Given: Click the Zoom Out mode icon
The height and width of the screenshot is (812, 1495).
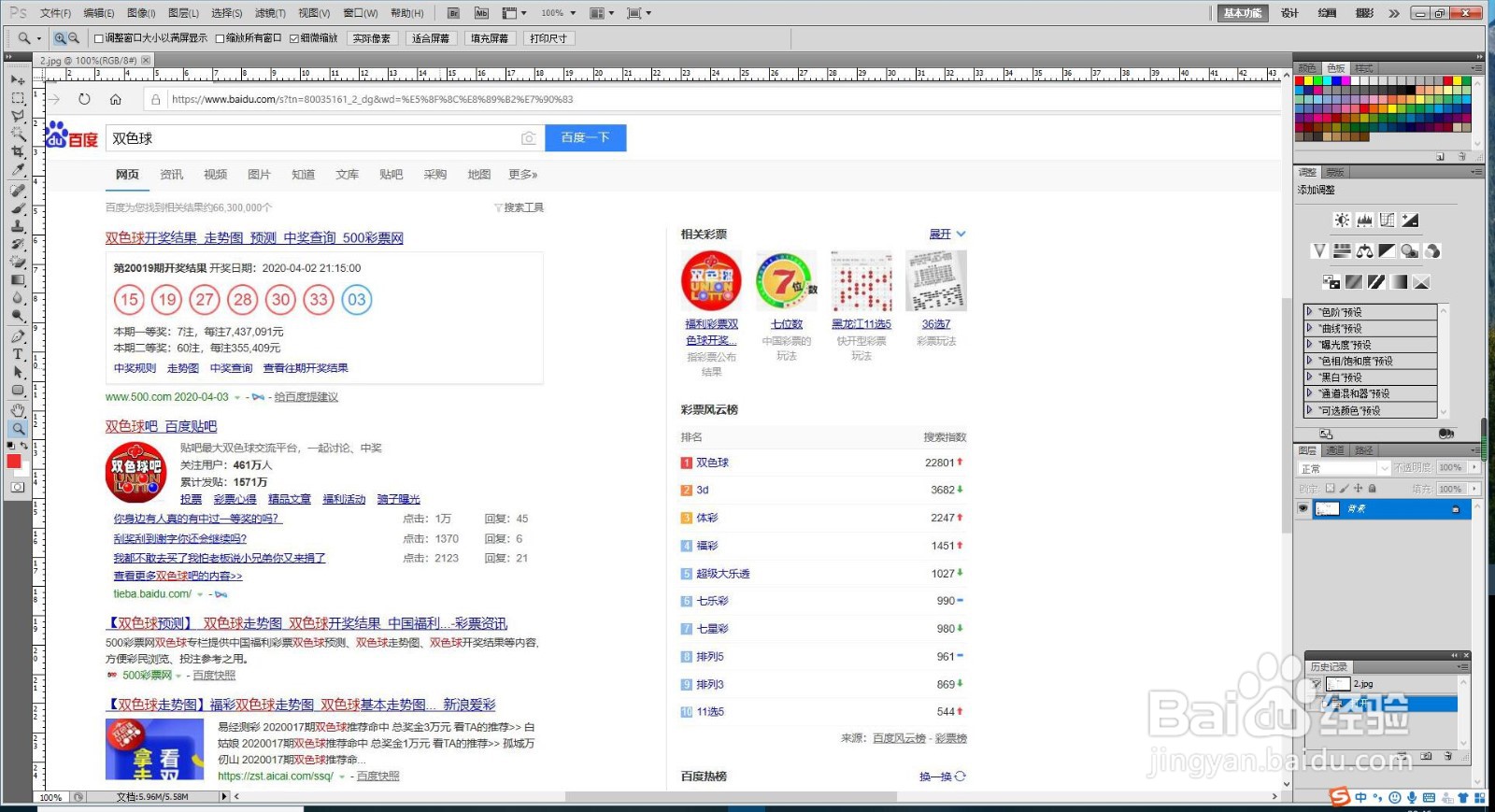Looking at the screenshot, I should (73, 38).
